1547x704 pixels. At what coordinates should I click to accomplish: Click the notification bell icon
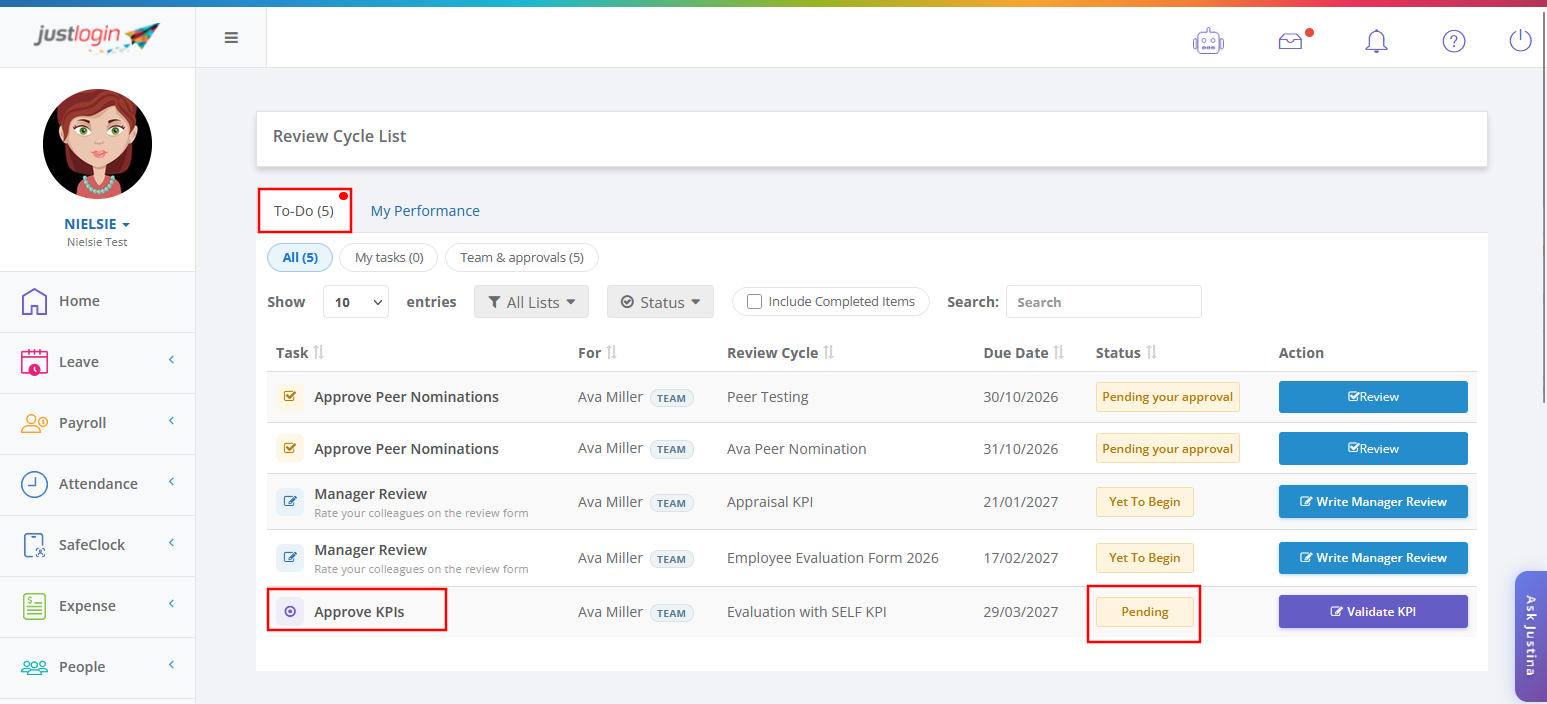(1376, 41)
